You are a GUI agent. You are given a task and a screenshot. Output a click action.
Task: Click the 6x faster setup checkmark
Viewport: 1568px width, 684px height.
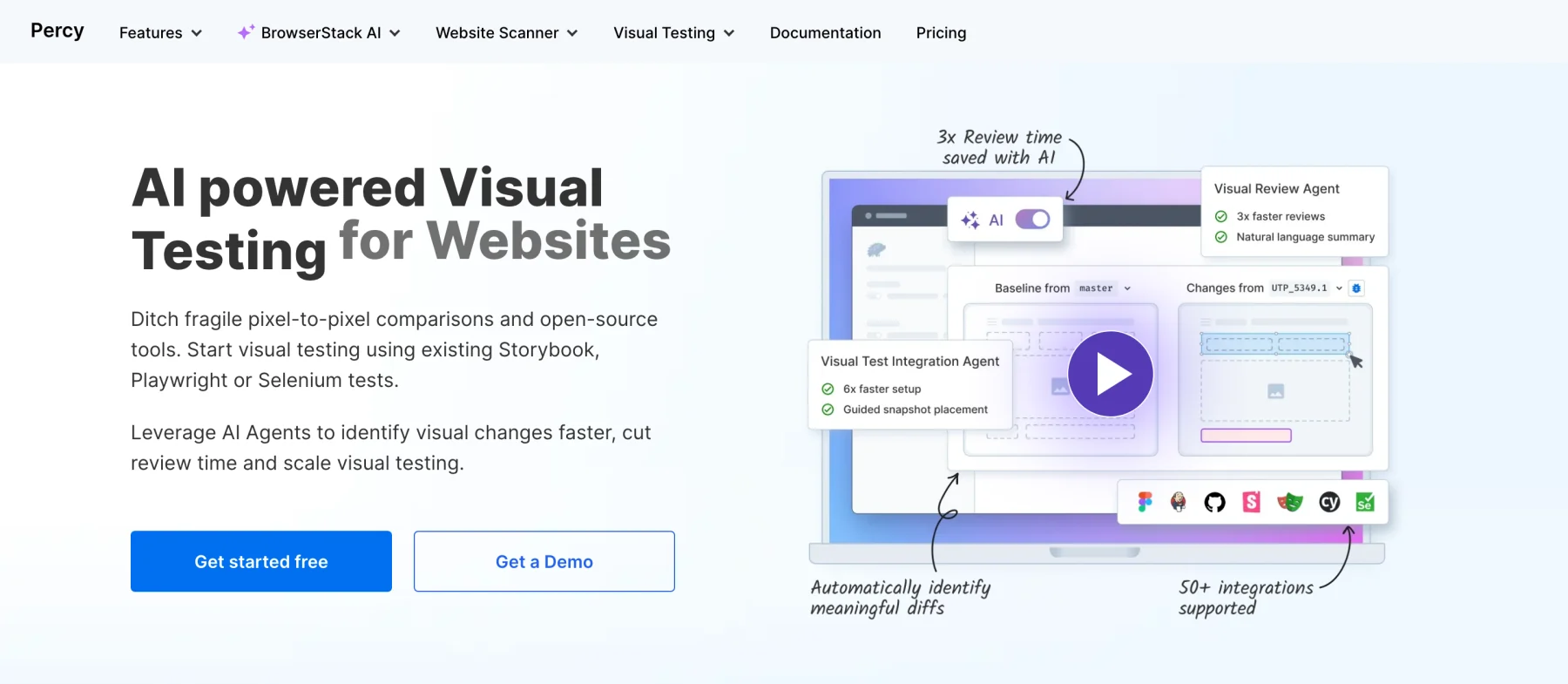coord(828,389)
